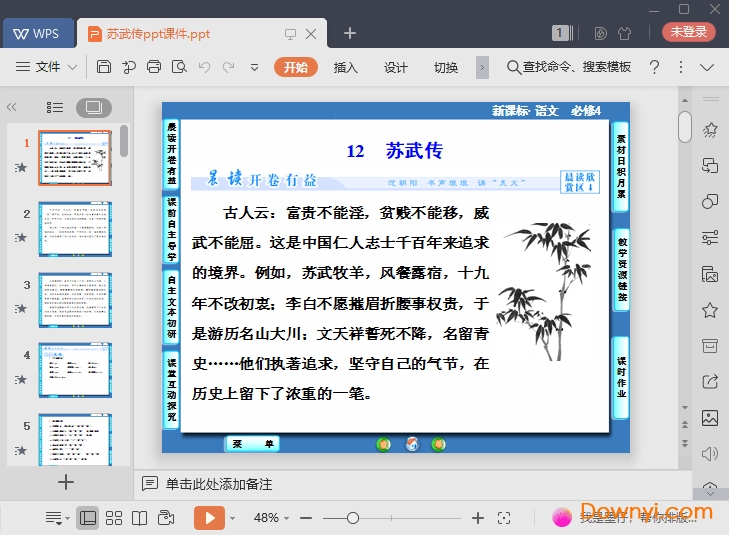This screenshot has height=535, width=729.
Task: Click the 素材日积月累 side tab
Action: click(621, 166)
